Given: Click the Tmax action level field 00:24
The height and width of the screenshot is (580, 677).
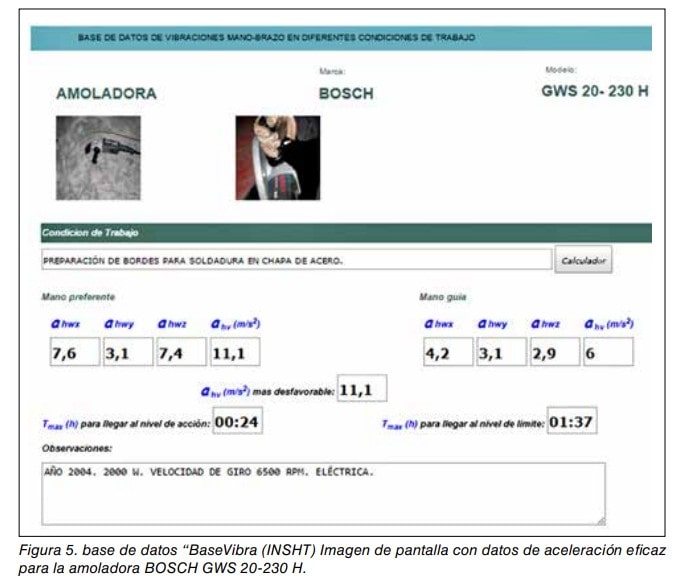Looking at the screenshot, I should [238, 422].
